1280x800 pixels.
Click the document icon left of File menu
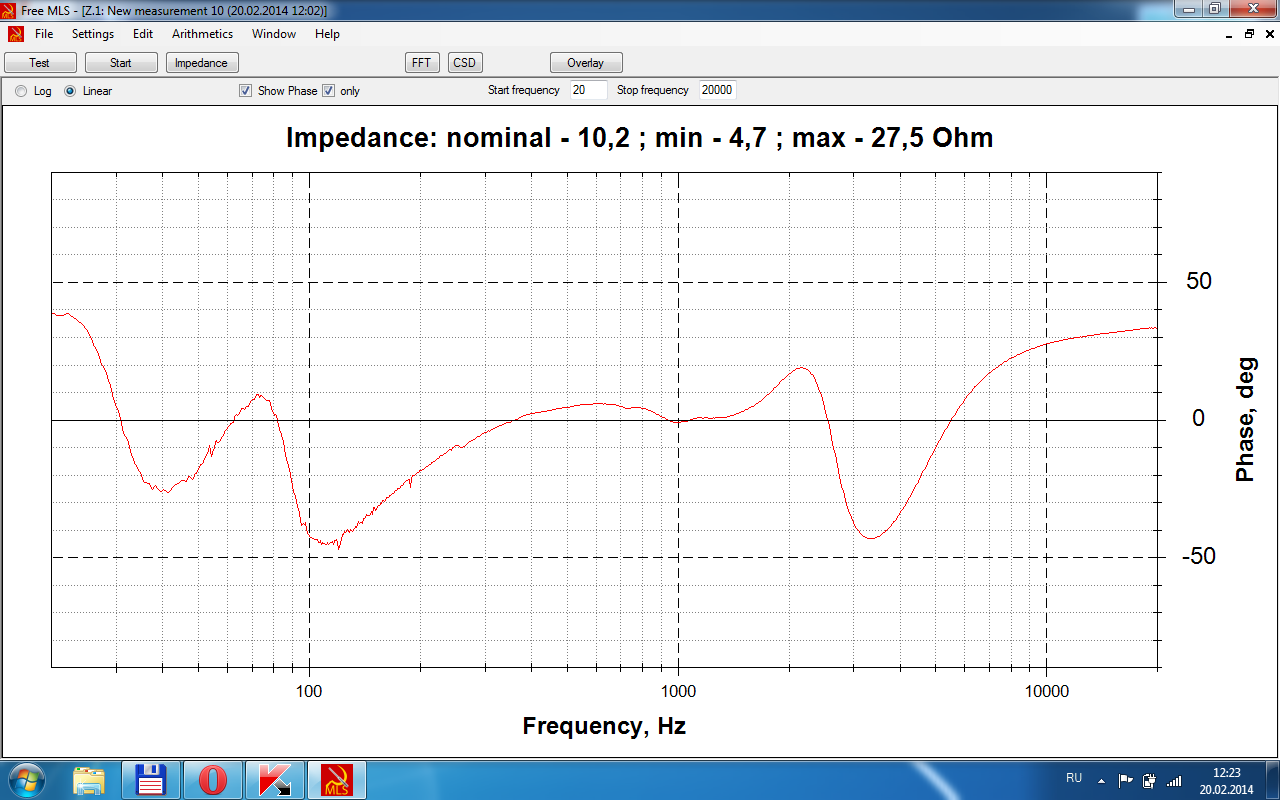pyautogui.click(x=15, y=34)
